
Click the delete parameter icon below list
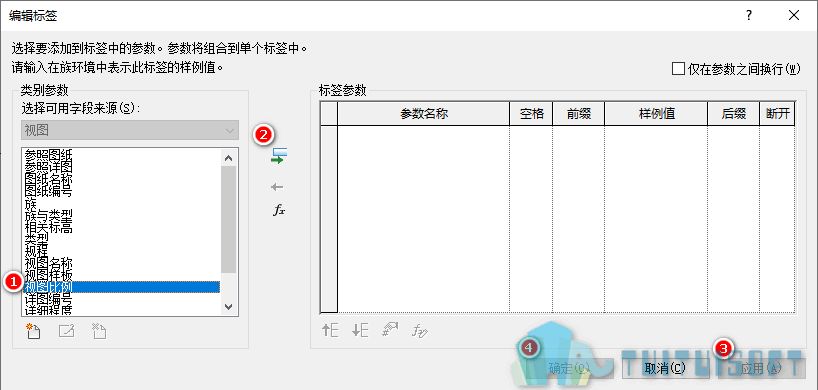(x=99, y=331)
